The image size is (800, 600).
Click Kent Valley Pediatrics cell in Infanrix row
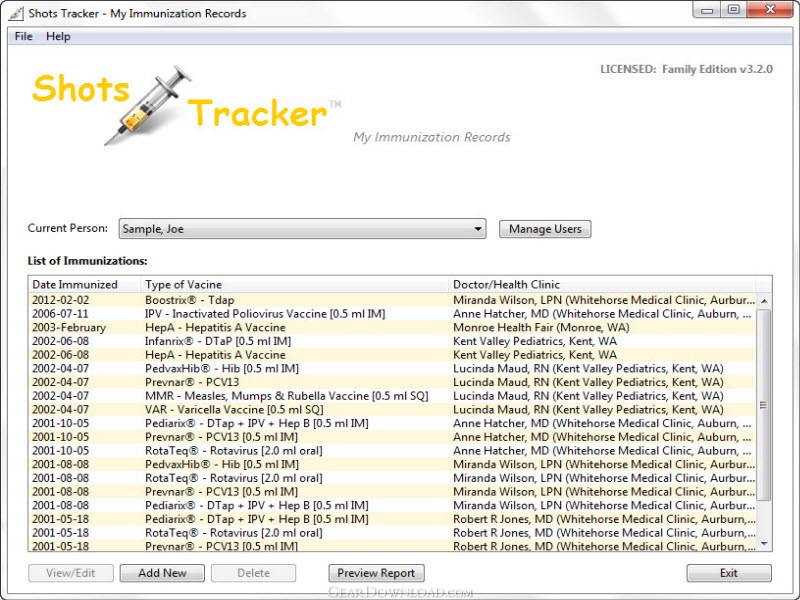535,341
